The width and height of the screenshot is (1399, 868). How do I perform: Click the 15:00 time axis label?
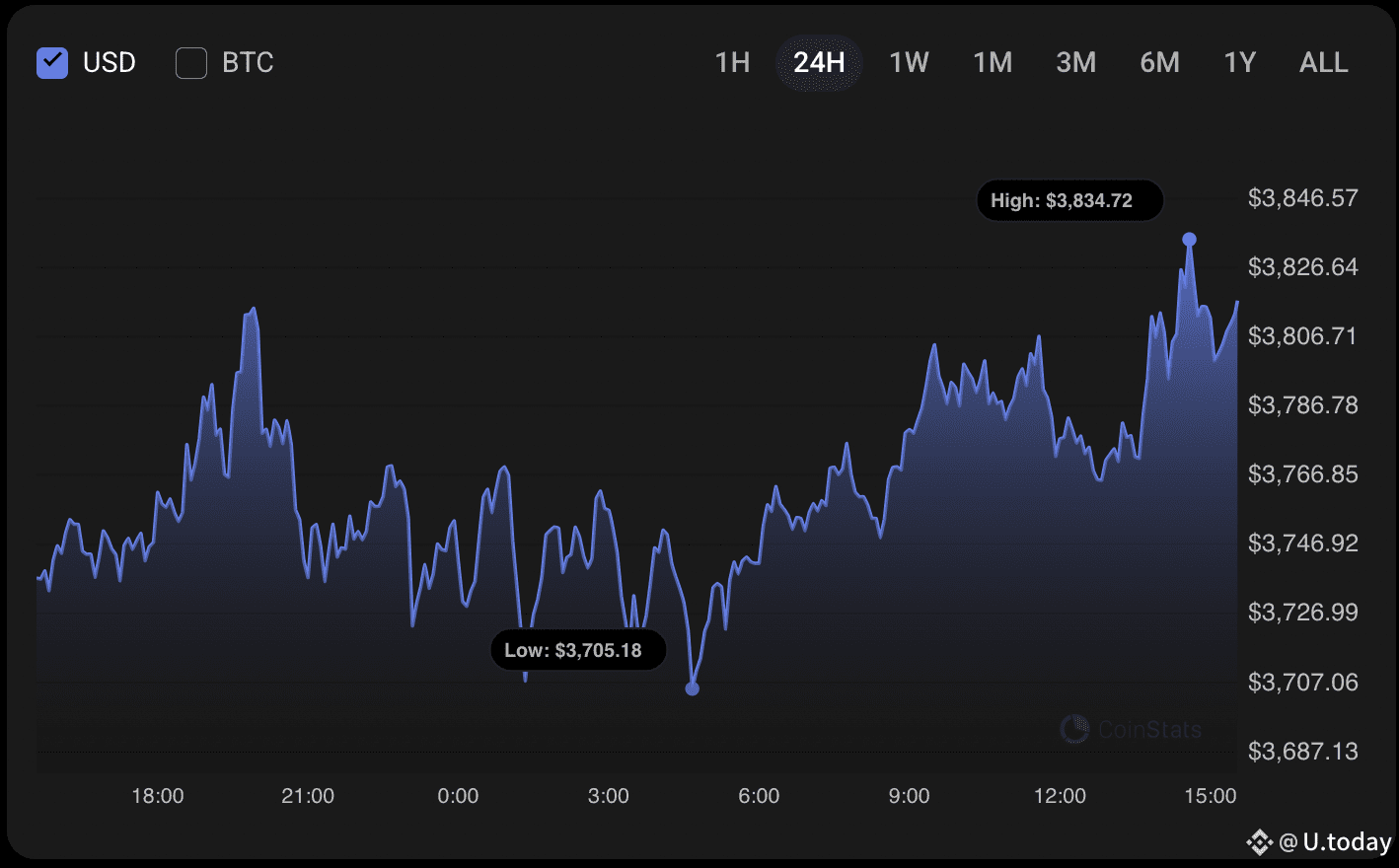(1210, 796)
